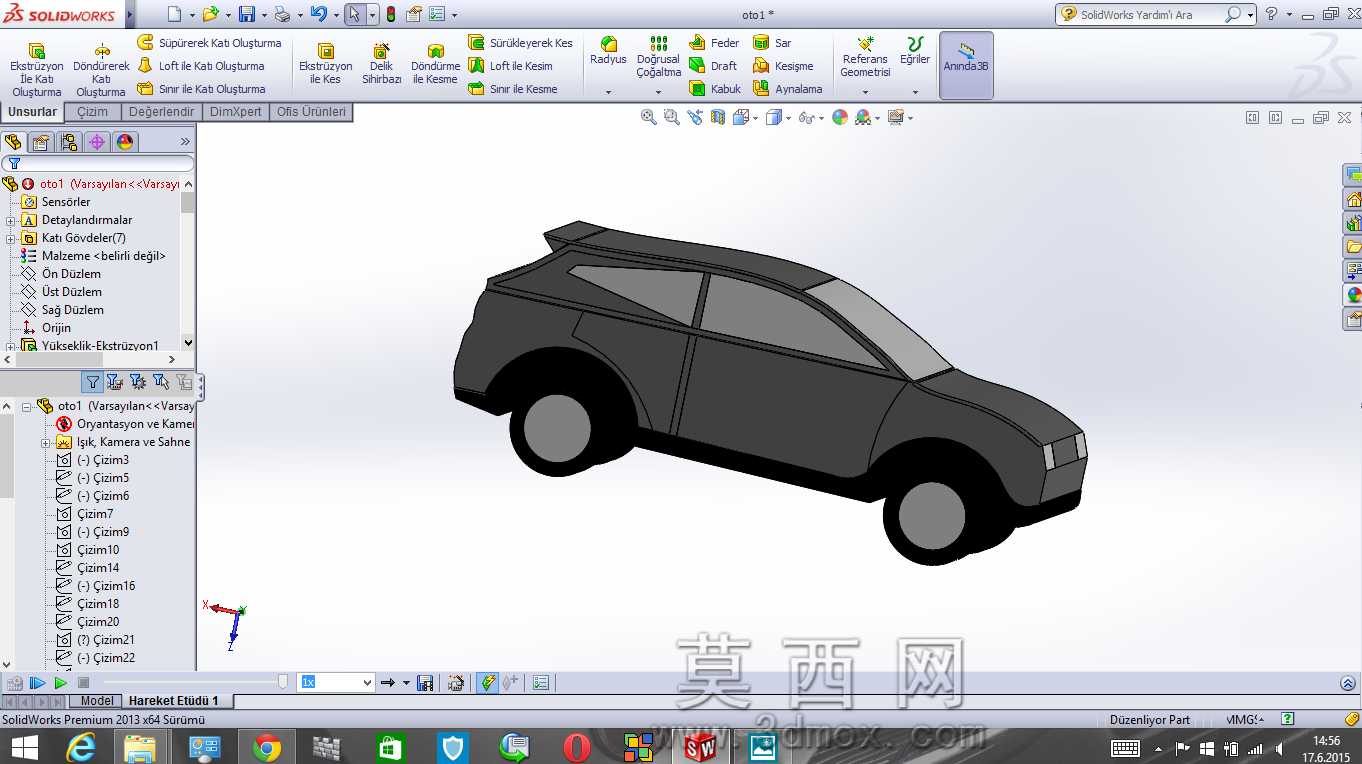The height and width of the screenshot is (764, 1362).
Task: Open the Referans Geometrisi tool
Action: click(x=865, y=57)
